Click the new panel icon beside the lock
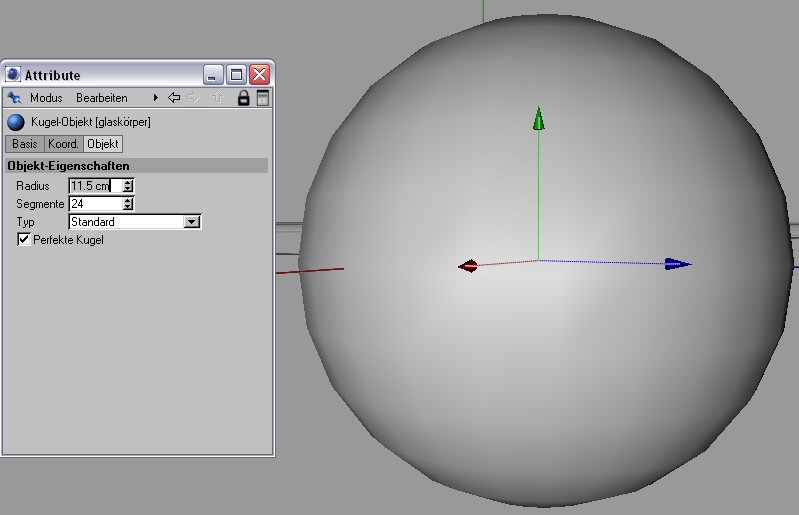Image resolution: width=799 pixels, height=515 pixels. (x=263, y=98)
